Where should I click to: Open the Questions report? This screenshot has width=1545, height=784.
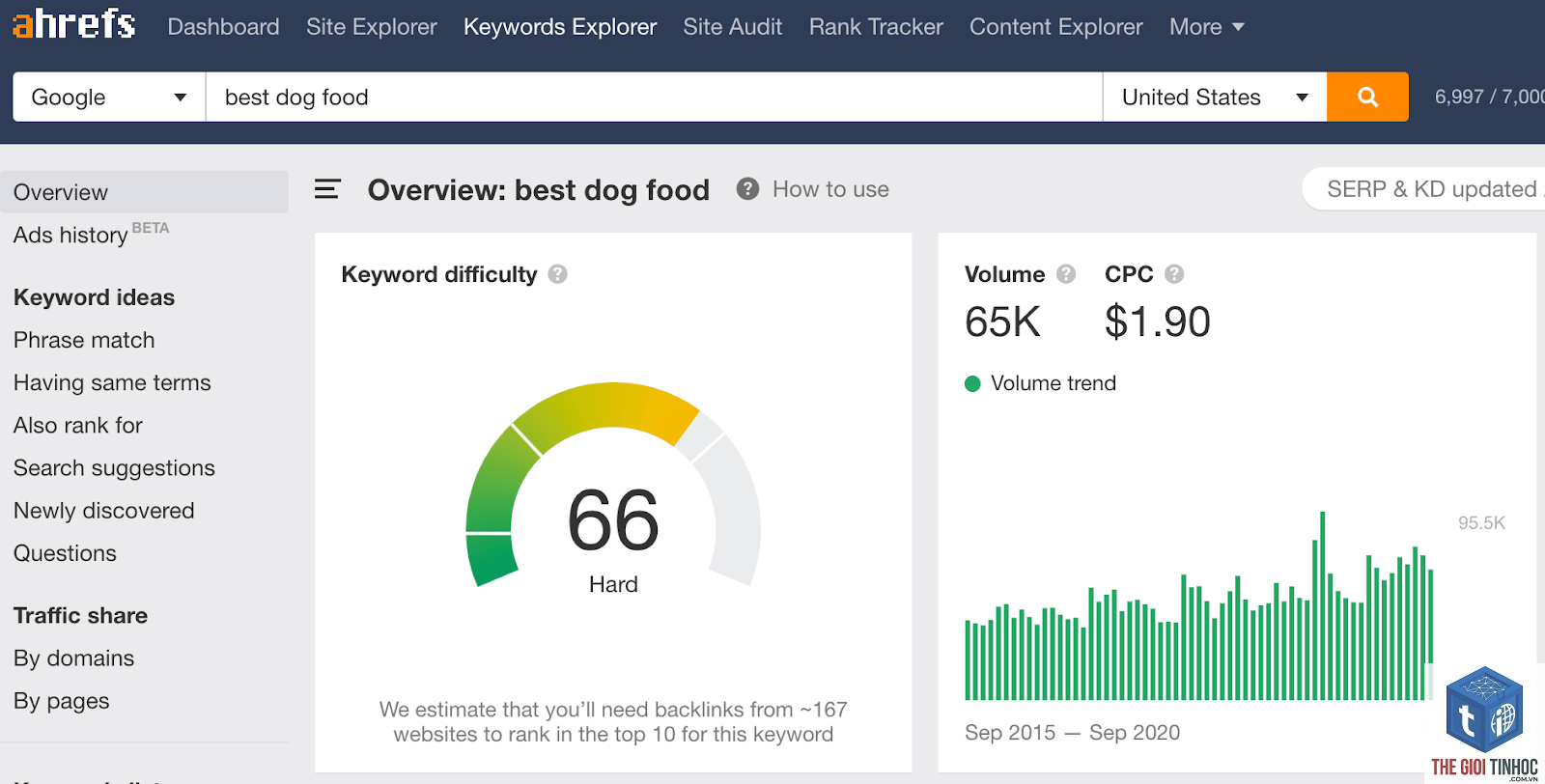(65, 553)
